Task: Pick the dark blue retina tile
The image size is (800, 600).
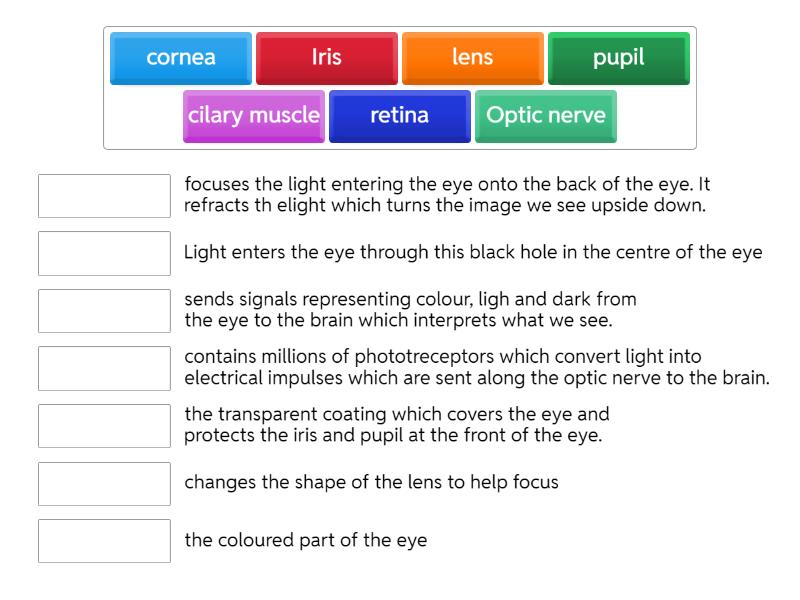Action: click(x=400, y=116)
